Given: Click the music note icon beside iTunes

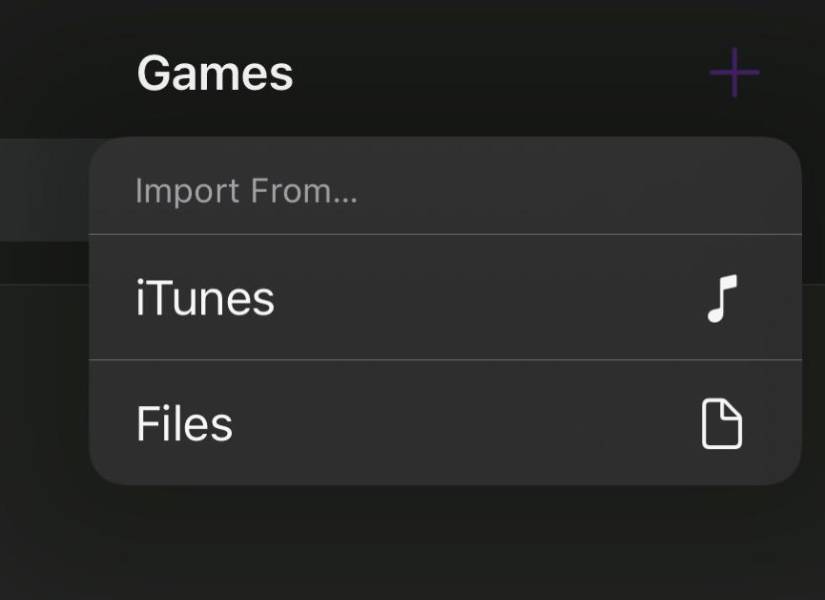Looking at the screenshot, I should pyautogui.click(x=721, y=298).
